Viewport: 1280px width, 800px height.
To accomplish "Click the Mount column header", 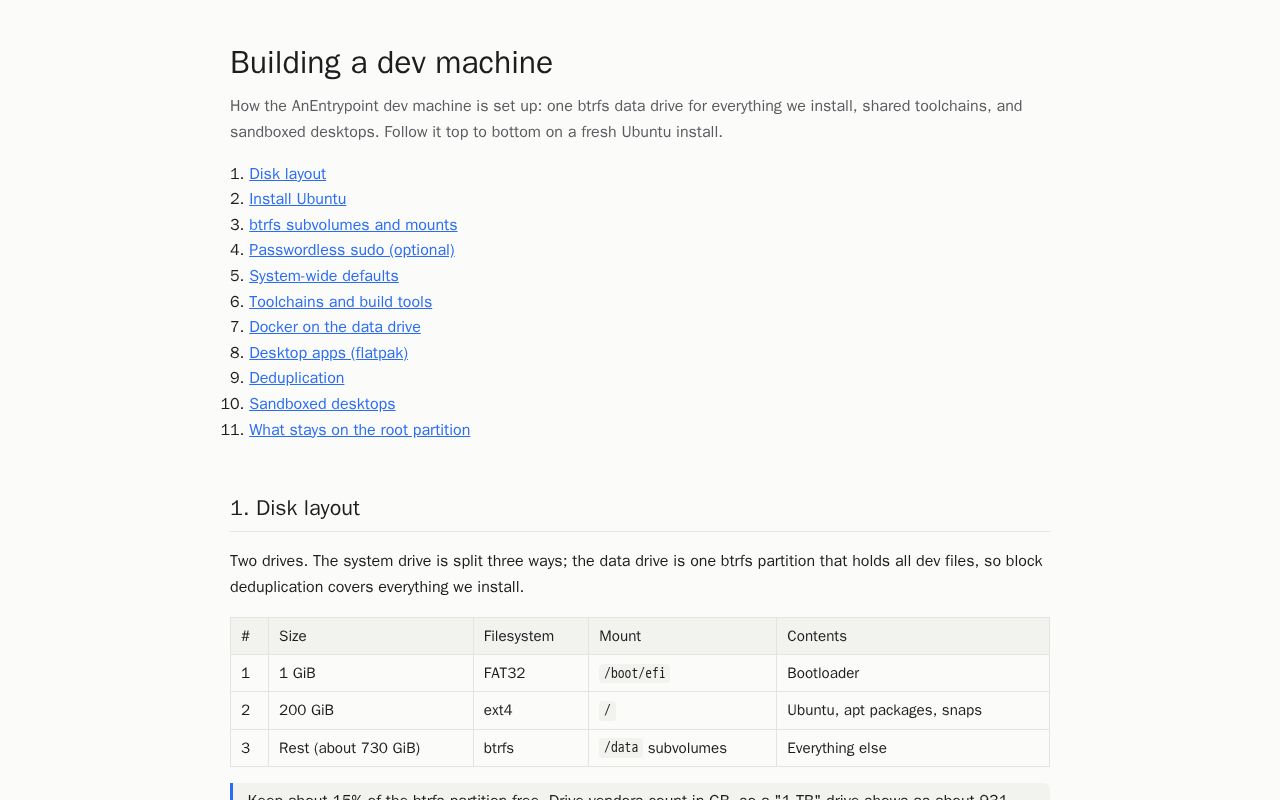I will coord(682,636).
